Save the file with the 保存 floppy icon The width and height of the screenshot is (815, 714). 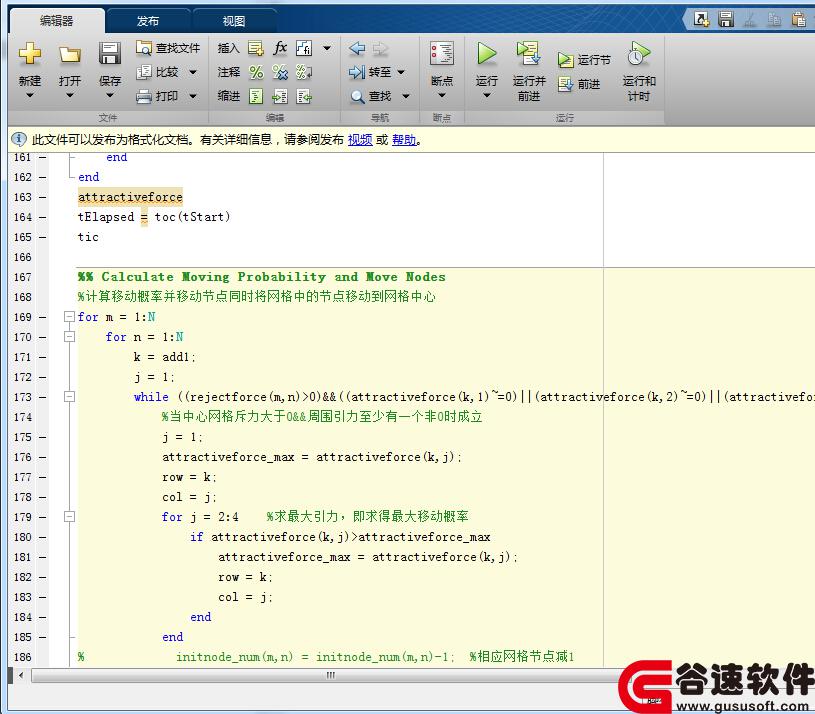pyautogui.click(x=110, y=54)
